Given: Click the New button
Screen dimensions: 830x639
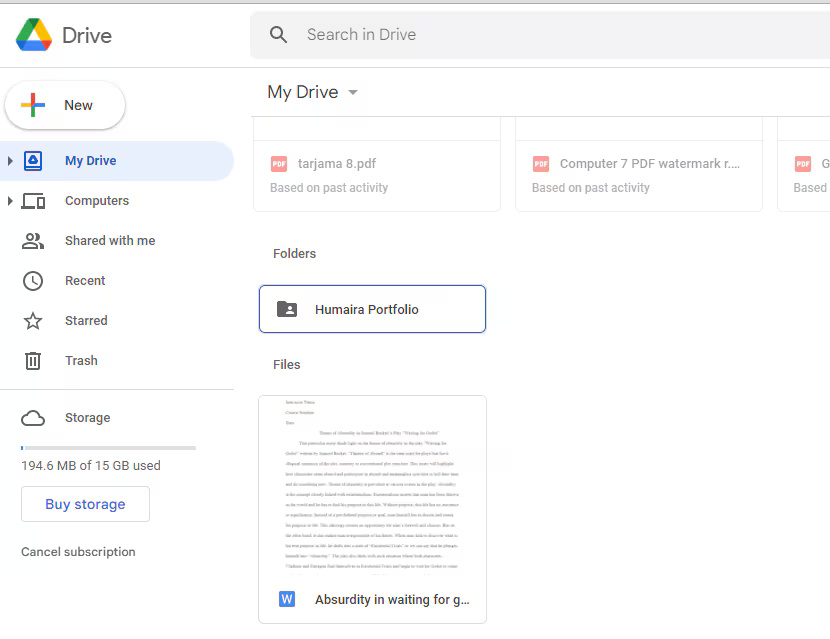Looking at the screenshot, I should tap(64, 104).
